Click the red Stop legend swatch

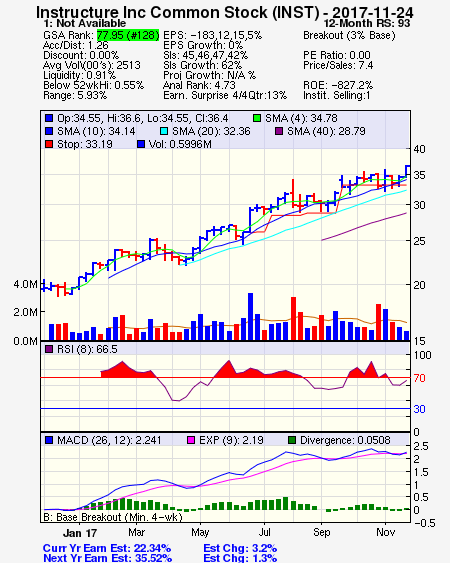[49, 144]
